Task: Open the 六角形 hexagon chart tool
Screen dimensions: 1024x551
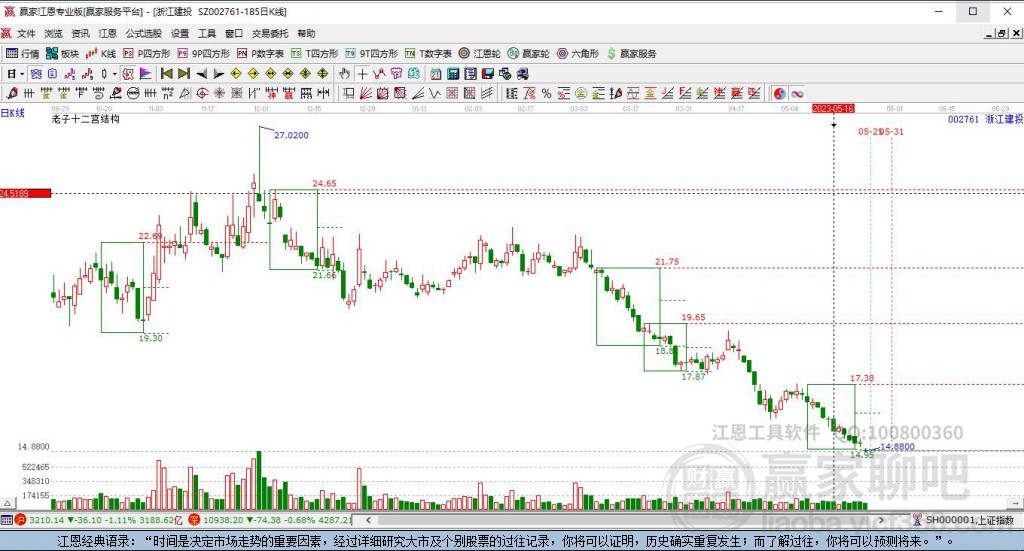Action: pyautogui.click(x=578, y=53)
